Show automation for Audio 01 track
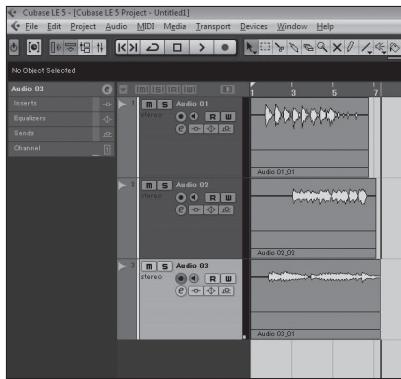The image size is (401, 379). tap(122, 104)
